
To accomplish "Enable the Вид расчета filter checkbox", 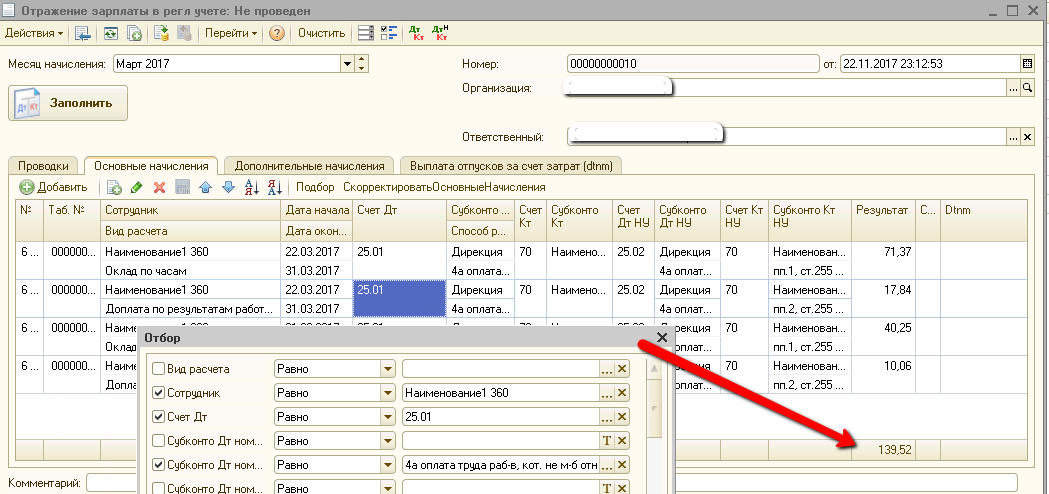I will point(159,369).
